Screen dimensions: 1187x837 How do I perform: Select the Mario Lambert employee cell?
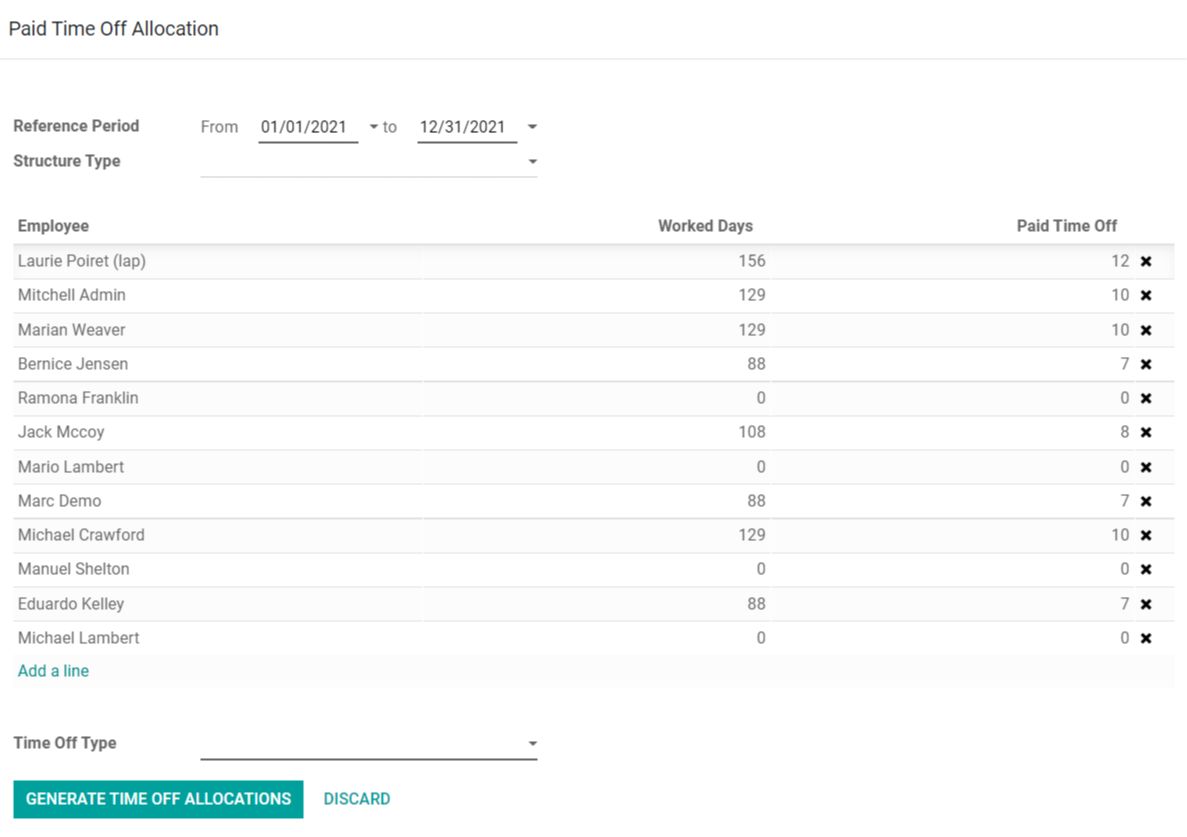tap(218, 467)
